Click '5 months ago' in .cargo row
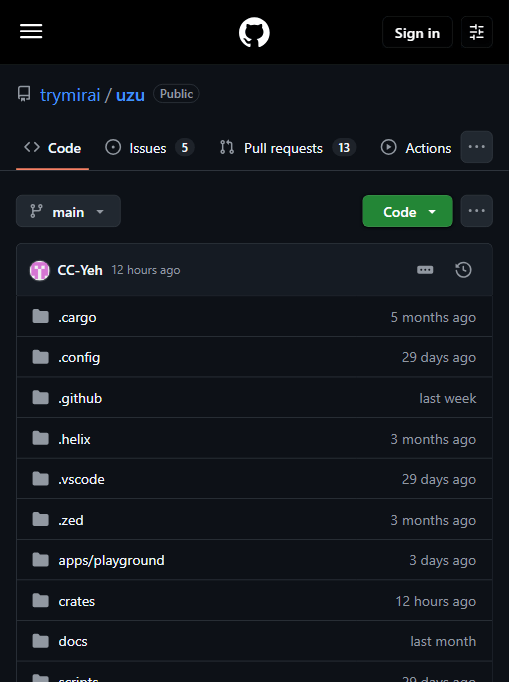 (x=433, y=318)
